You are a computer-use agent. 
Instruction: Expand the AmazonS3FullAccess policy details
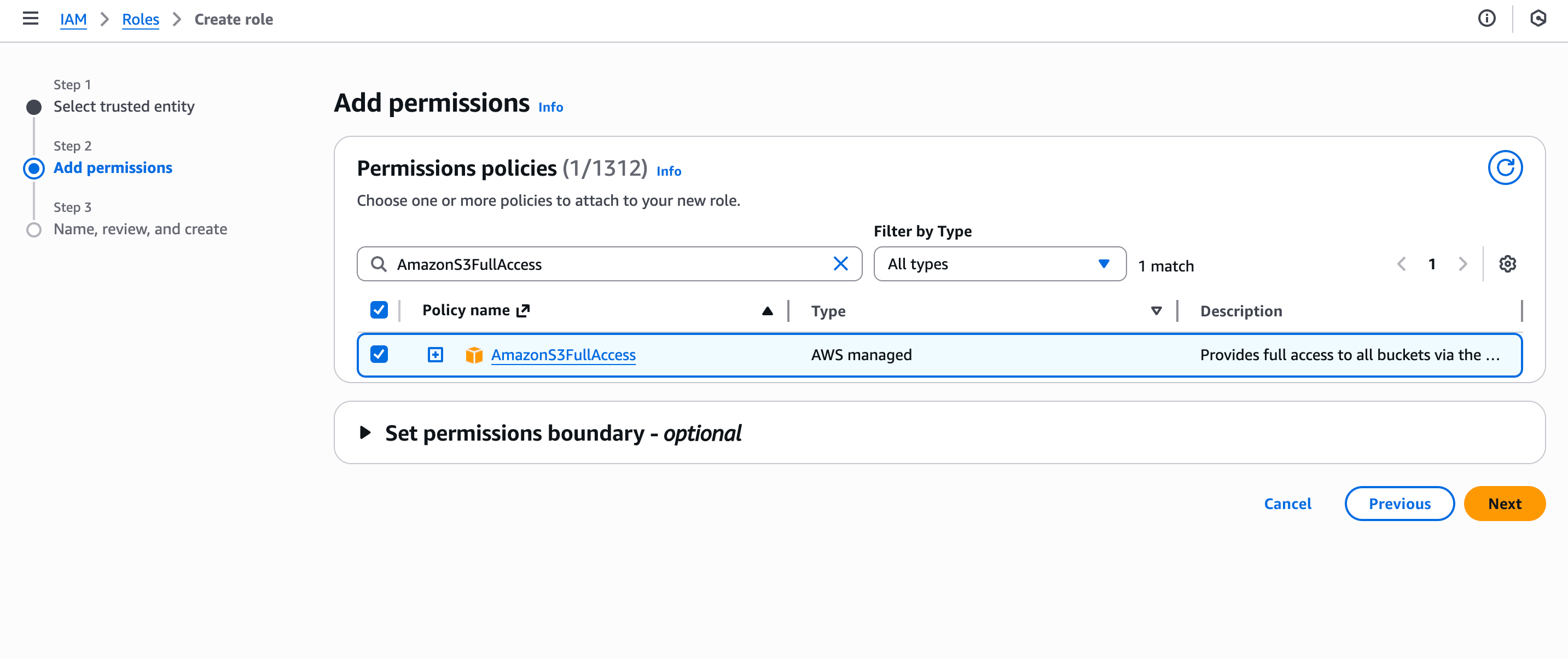click(x=434, y=354)
